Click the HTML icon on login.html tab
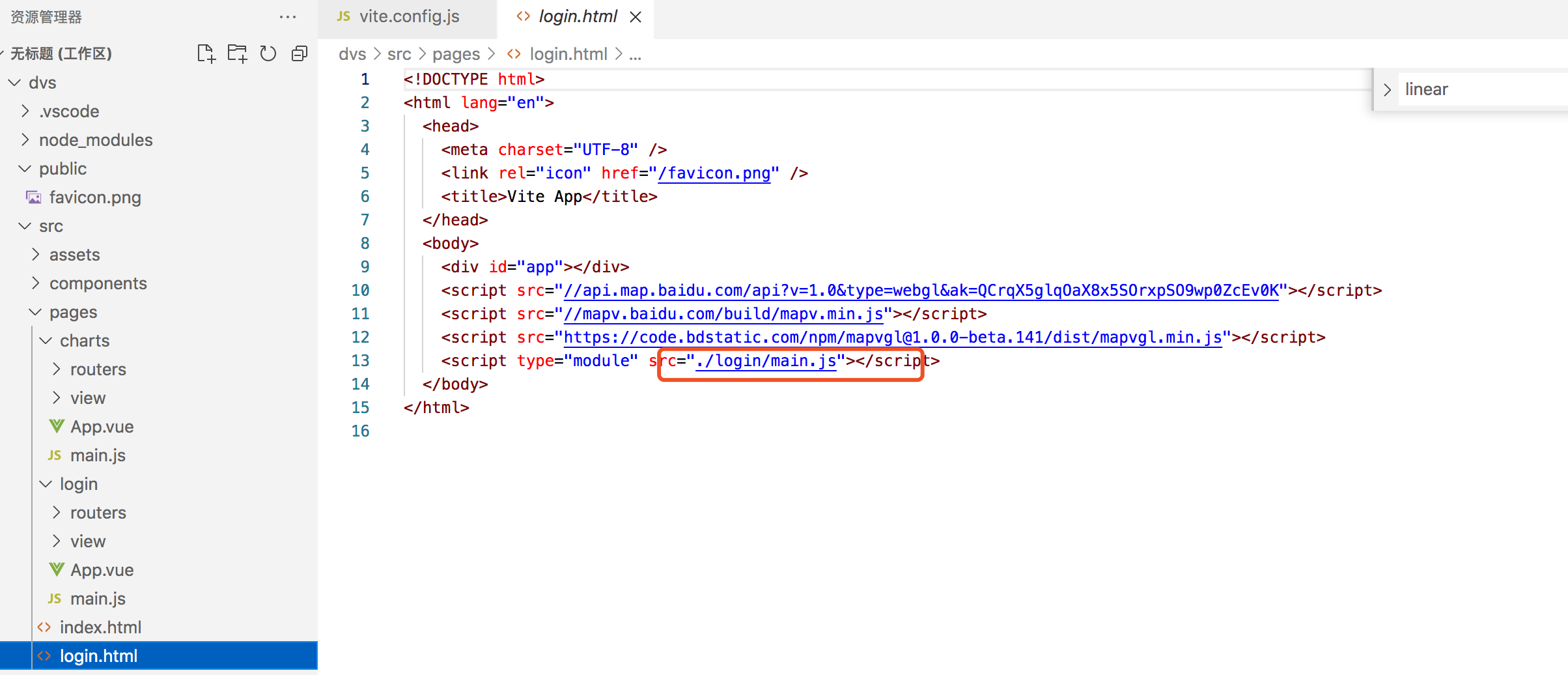Image resolution: width=1568 pixels, height=675 pixels. pyautogui.click(x=523, y=16)
